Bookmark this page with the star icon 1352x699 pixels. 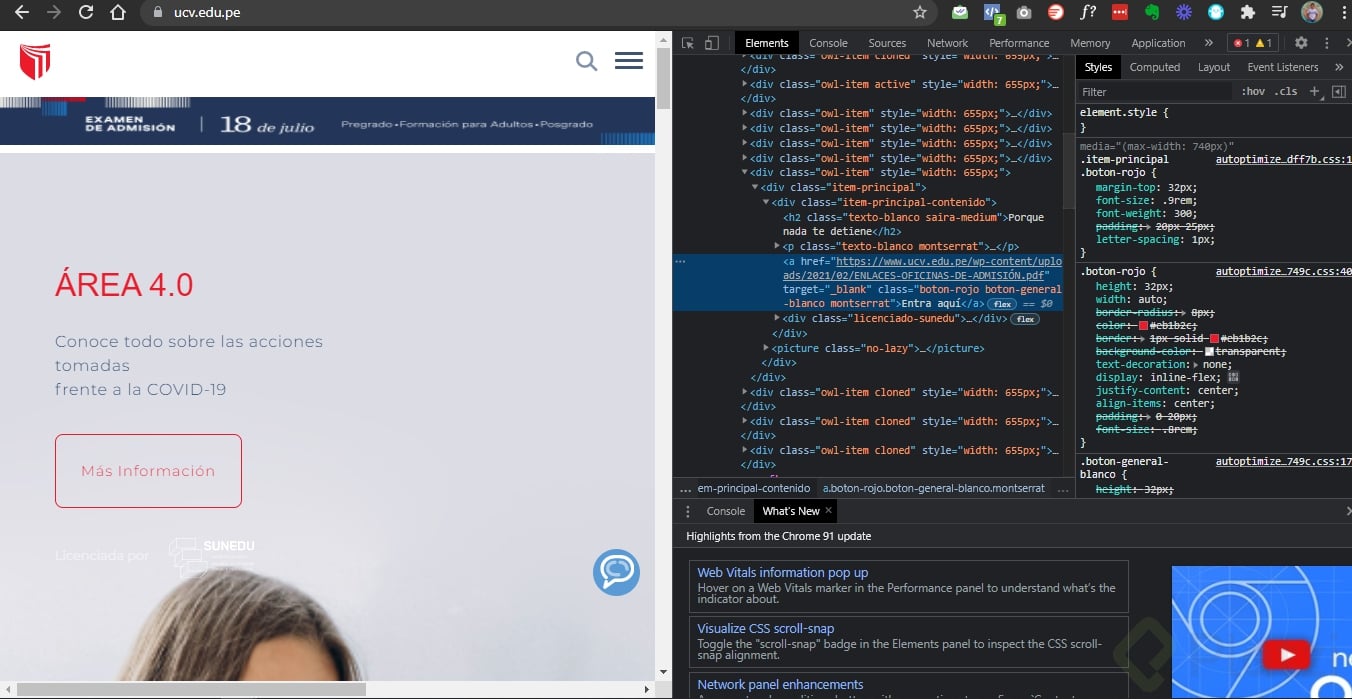click(x=920, y=13)
